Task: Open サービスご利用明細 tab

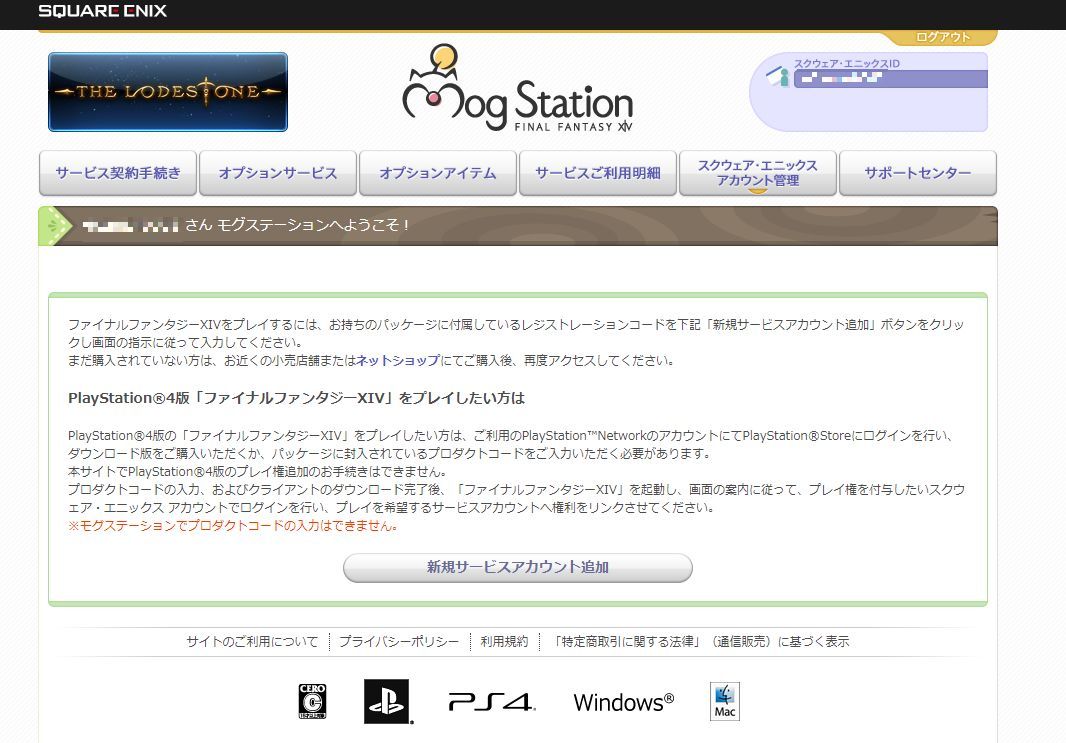Action: pos(598,173)
